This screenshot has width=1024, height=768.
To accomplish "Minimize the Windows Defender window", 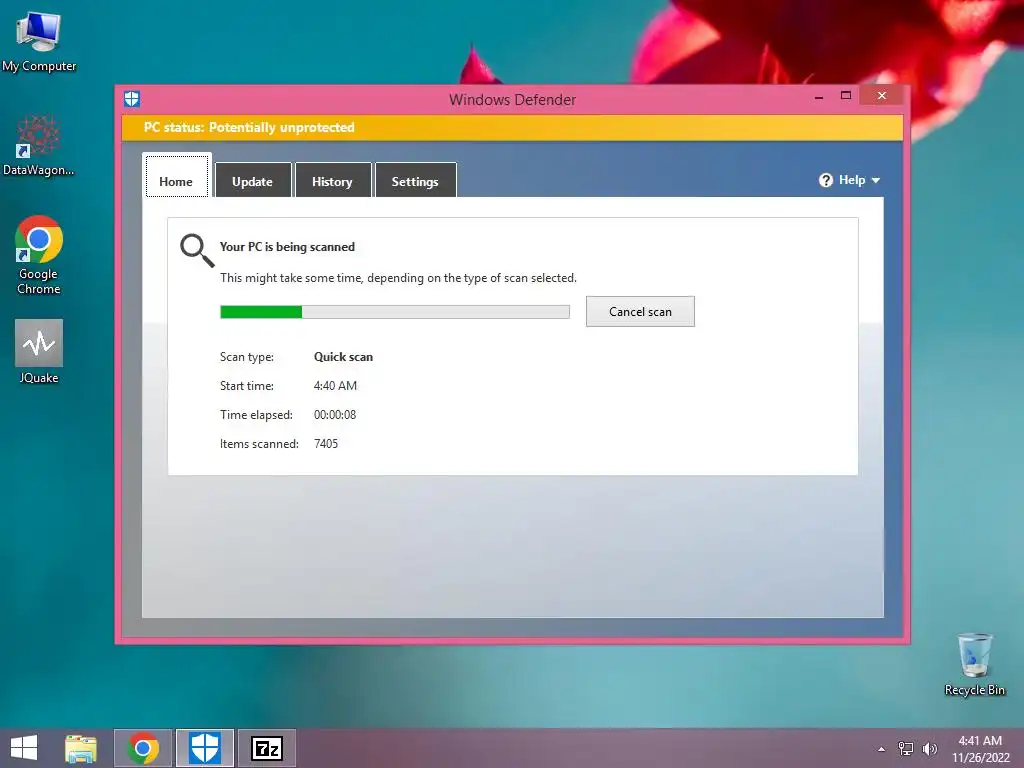I will 819,96.
